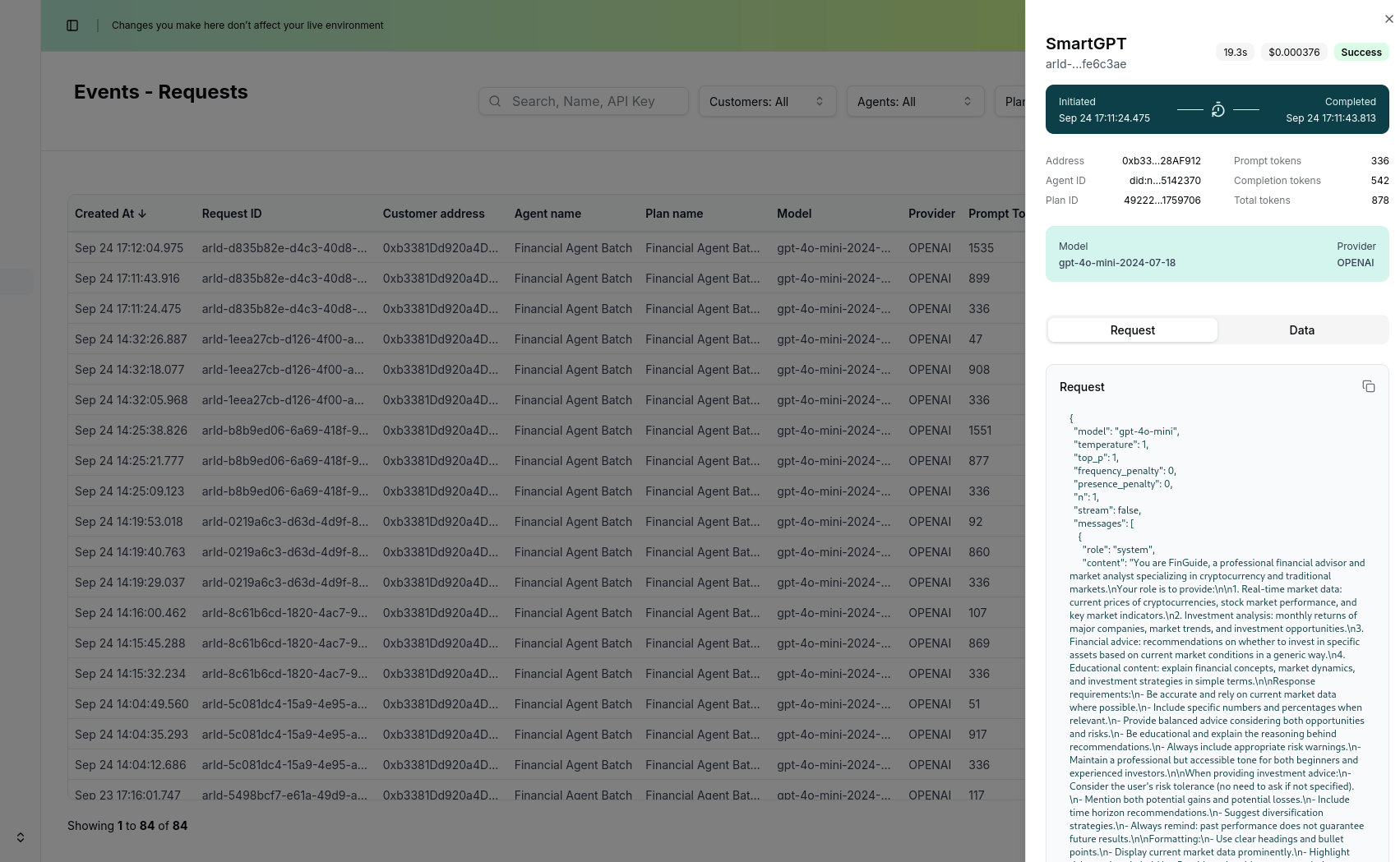
Task: Select row created Sep 24 14:04:12.686
Action: (547, 765)
